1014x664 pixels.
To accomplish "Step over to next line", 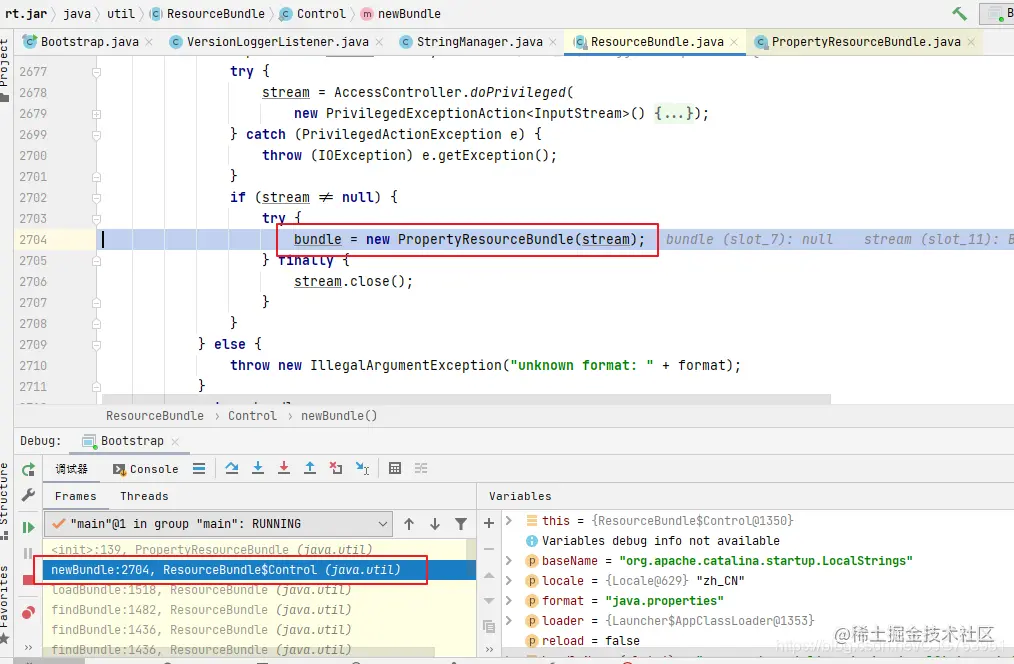I will tap(232, 469).
